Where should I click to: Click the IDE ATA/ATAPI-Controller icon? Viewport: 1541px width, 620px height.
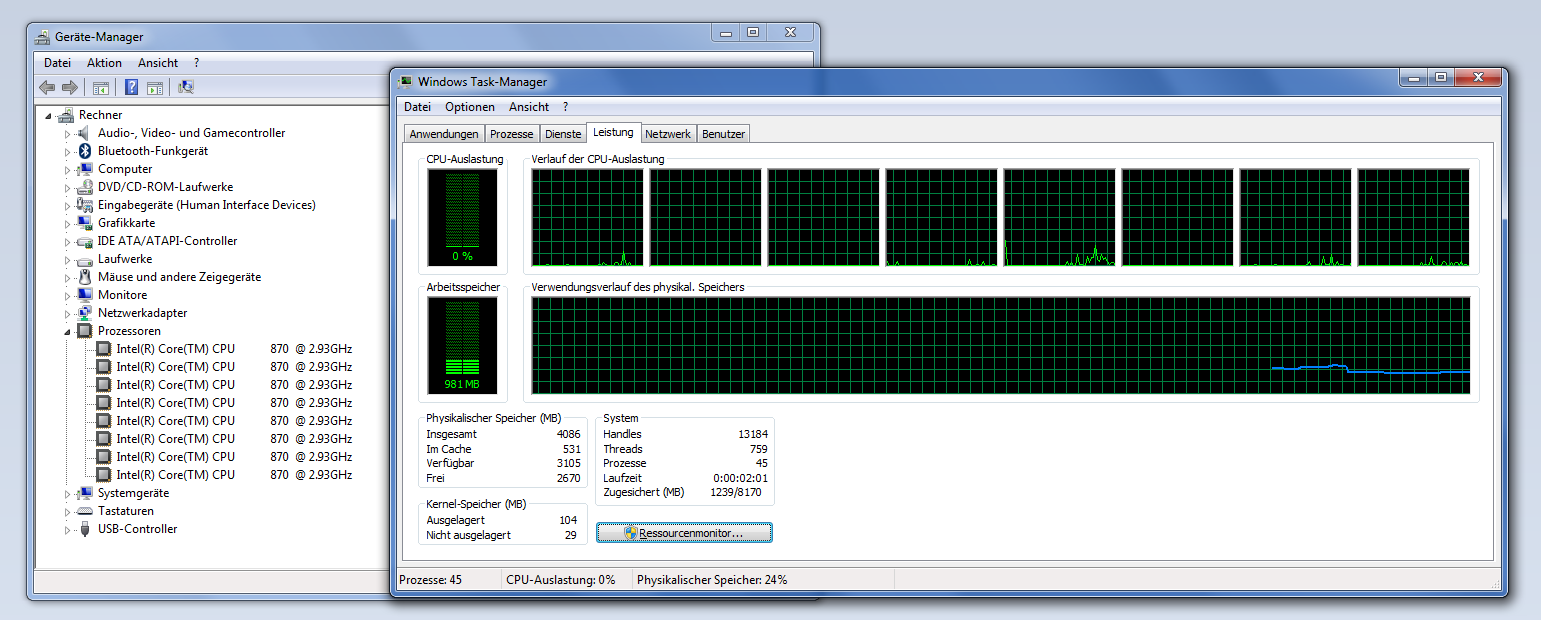85,241
